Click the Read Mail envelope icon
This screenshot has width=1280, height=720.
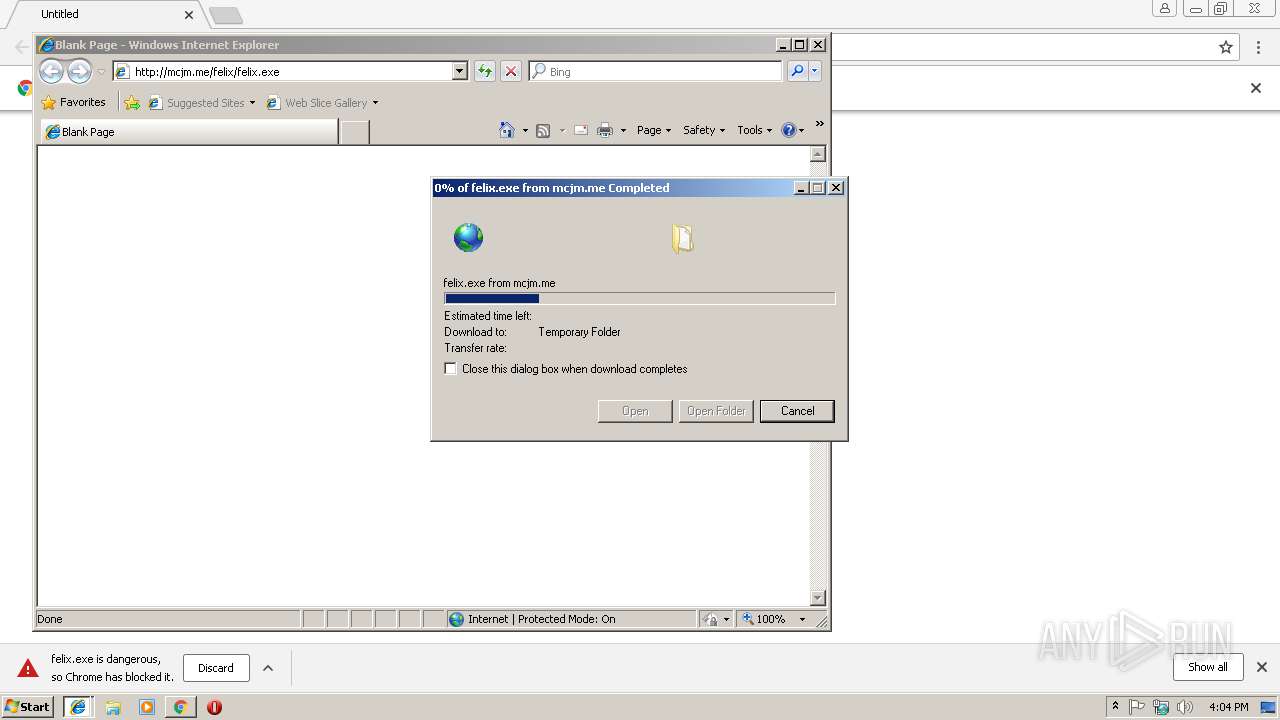tap(580, 130)
